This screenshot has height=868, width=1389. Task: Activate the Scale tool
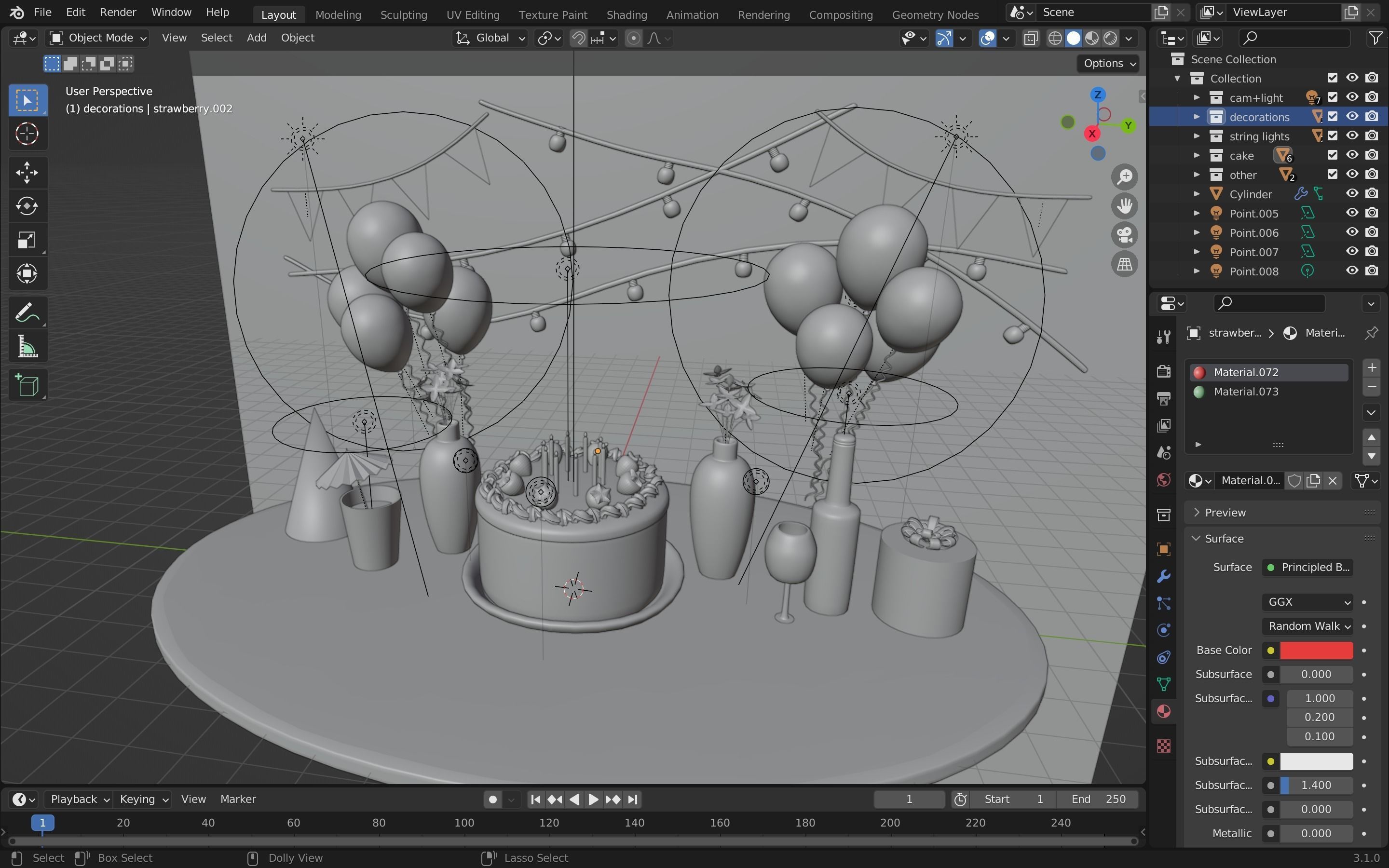pos(27,240)
